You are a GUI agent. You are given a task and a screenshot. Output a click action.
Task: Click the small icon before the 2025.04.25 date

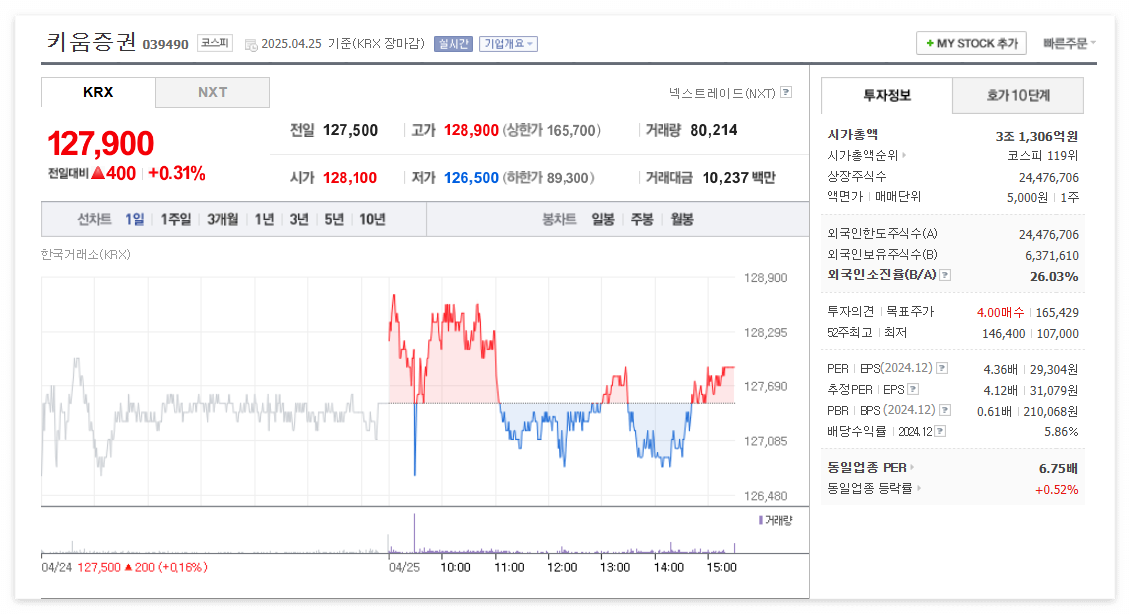[x=250, y=43]
